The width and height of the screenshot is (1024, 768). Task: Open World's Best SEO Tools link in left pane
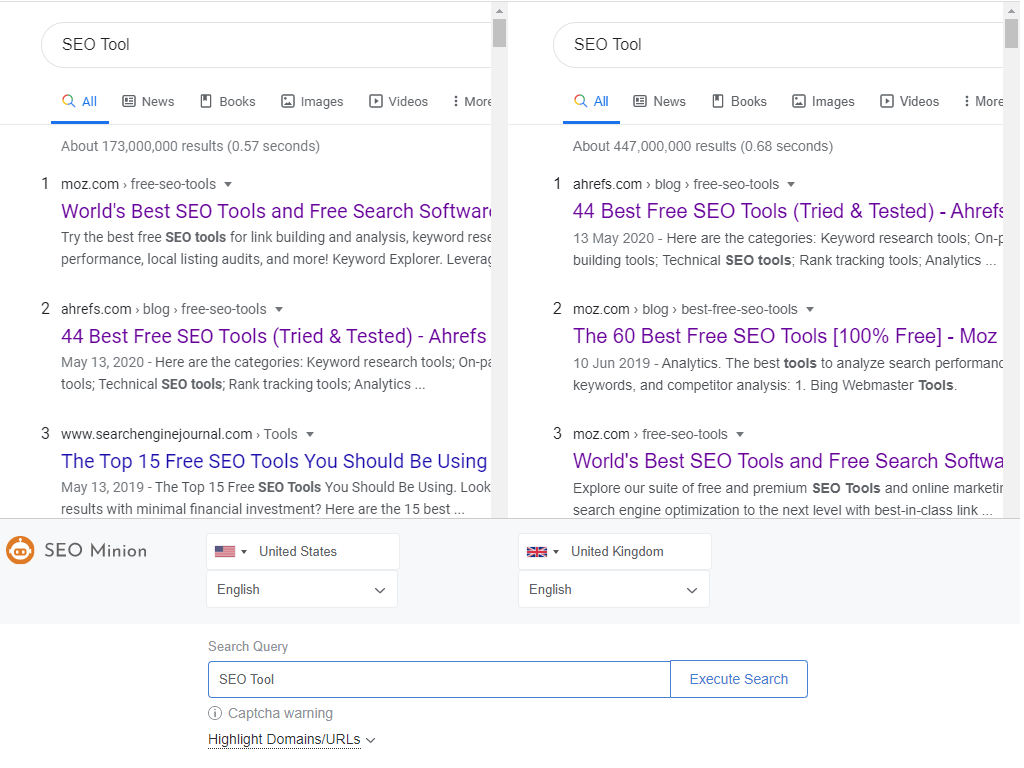pos(276,211)
